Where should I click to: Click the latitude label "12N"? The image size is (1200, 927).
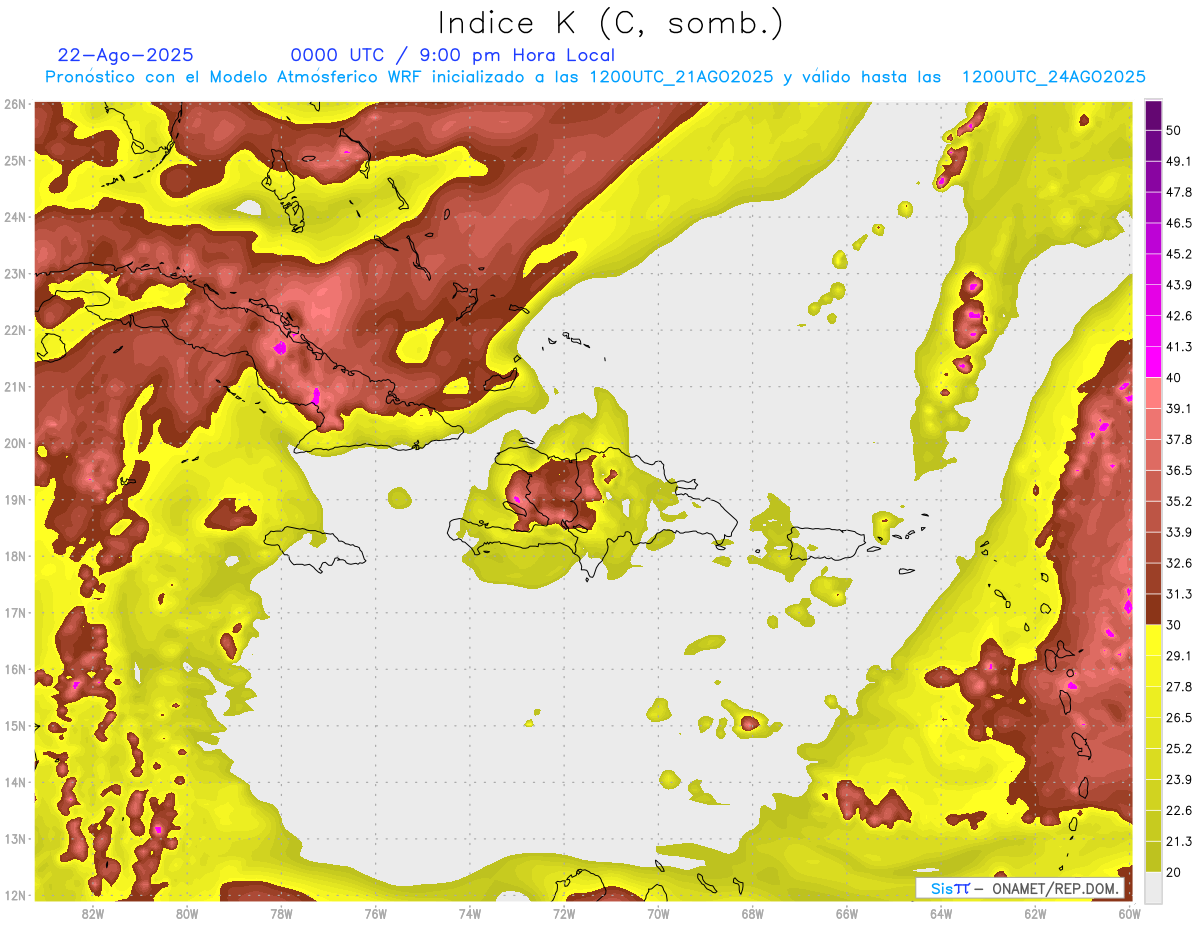15,895
